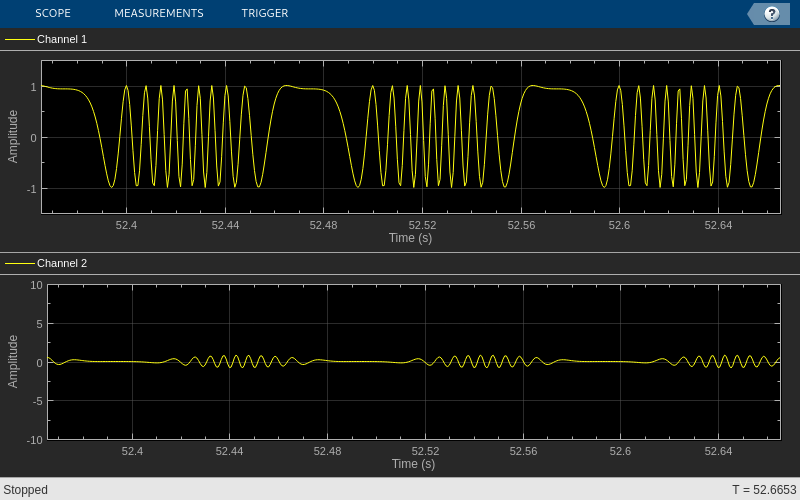Image resolution: width=800 pixels, height=500 pixels.
Task: Click the 52.64 tick on the top plot
Action: 718,225
